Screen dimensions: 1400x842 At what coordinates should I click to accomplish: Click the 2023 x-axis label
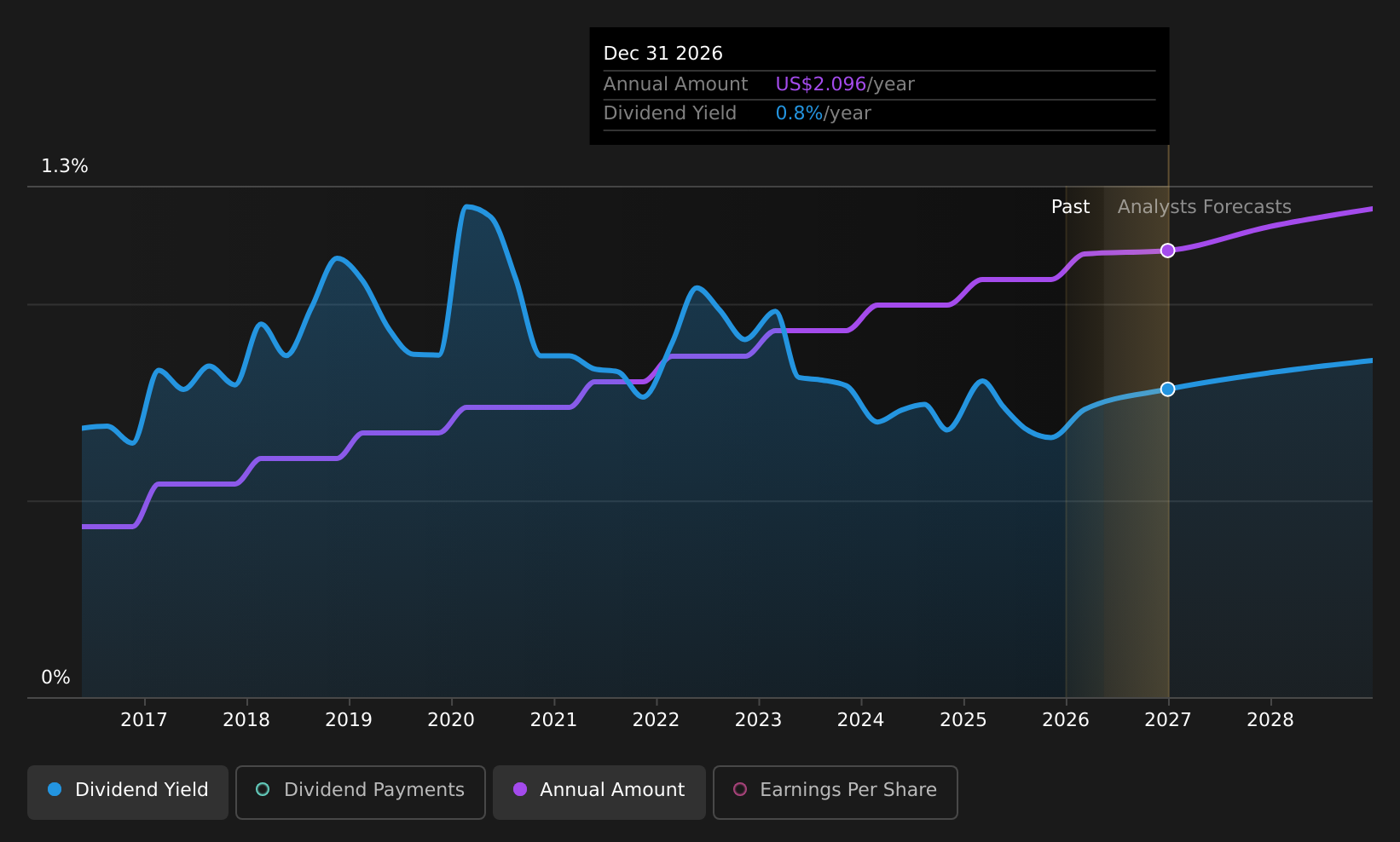click(x=758, y=720)
